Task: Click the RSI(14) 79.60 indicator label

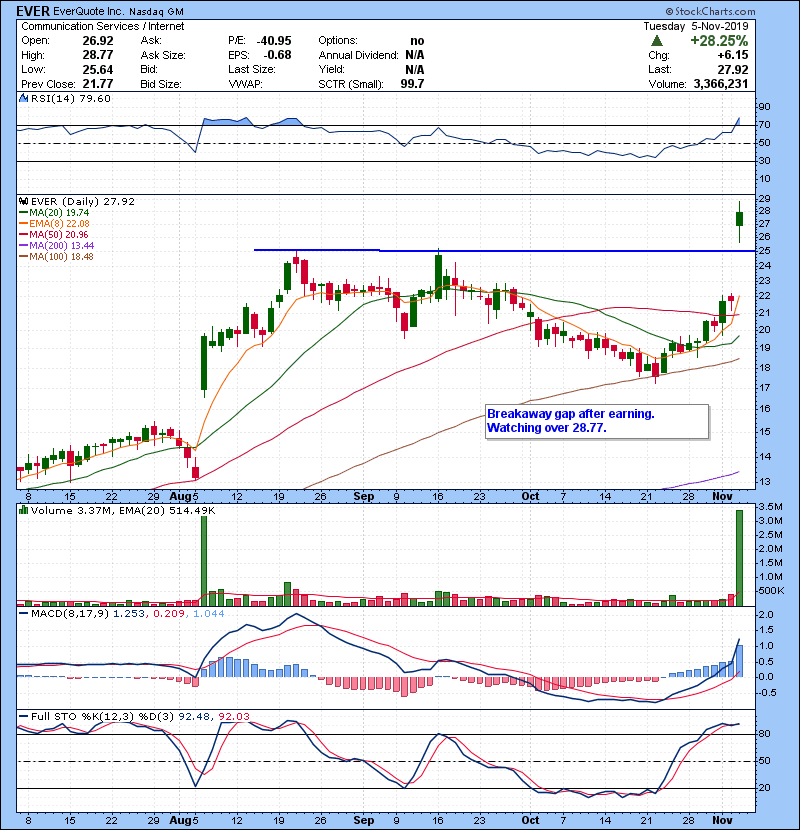Action: (x=70, y=98)
